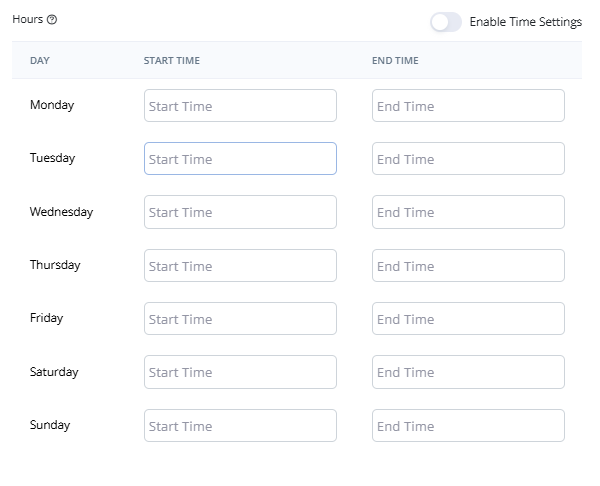
Task: Click Monday Start Time field
Action: (x=240, y=106)
